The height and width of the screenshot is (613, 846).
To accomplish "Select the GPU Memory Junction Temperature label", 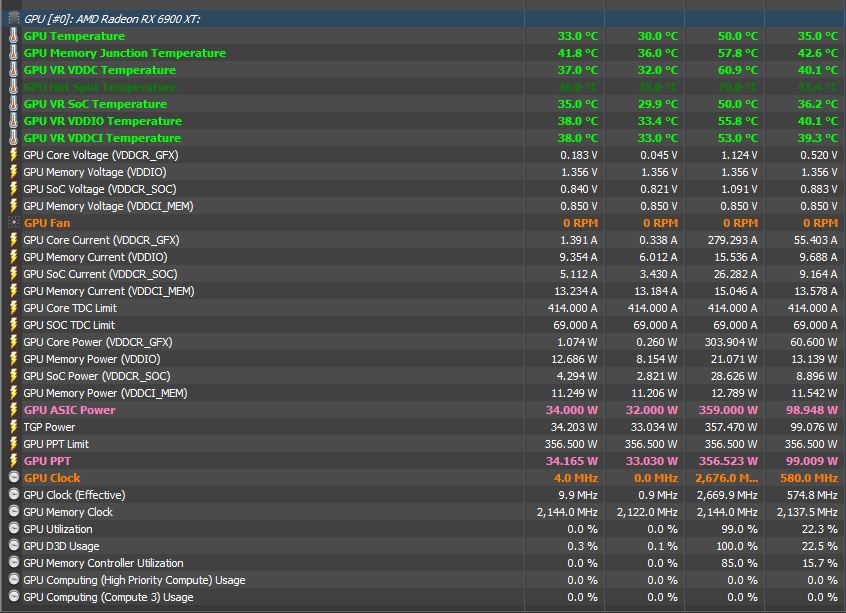I will coord(125,53).
